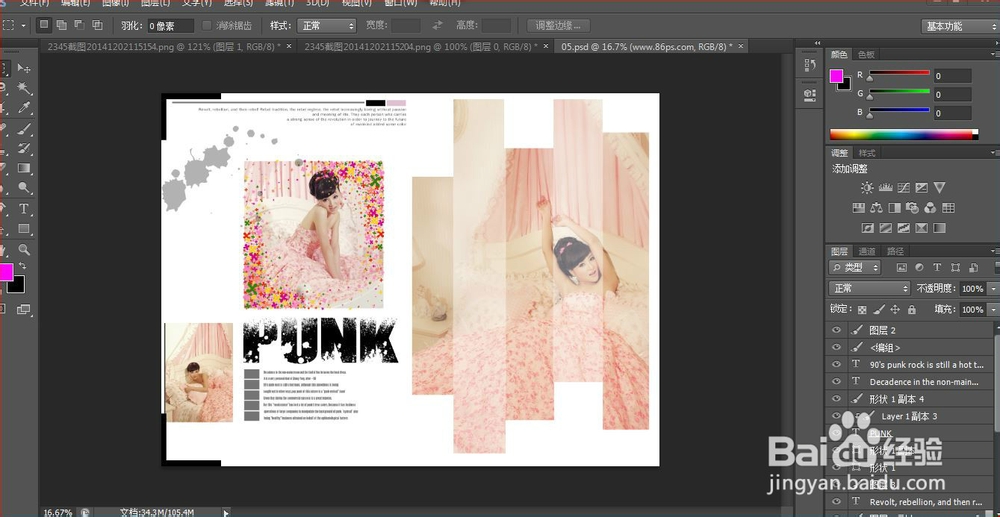This screenshot has width=1000, height=517.
Task: Add a Photo Filter adjustment
Action: pos(912,207)
